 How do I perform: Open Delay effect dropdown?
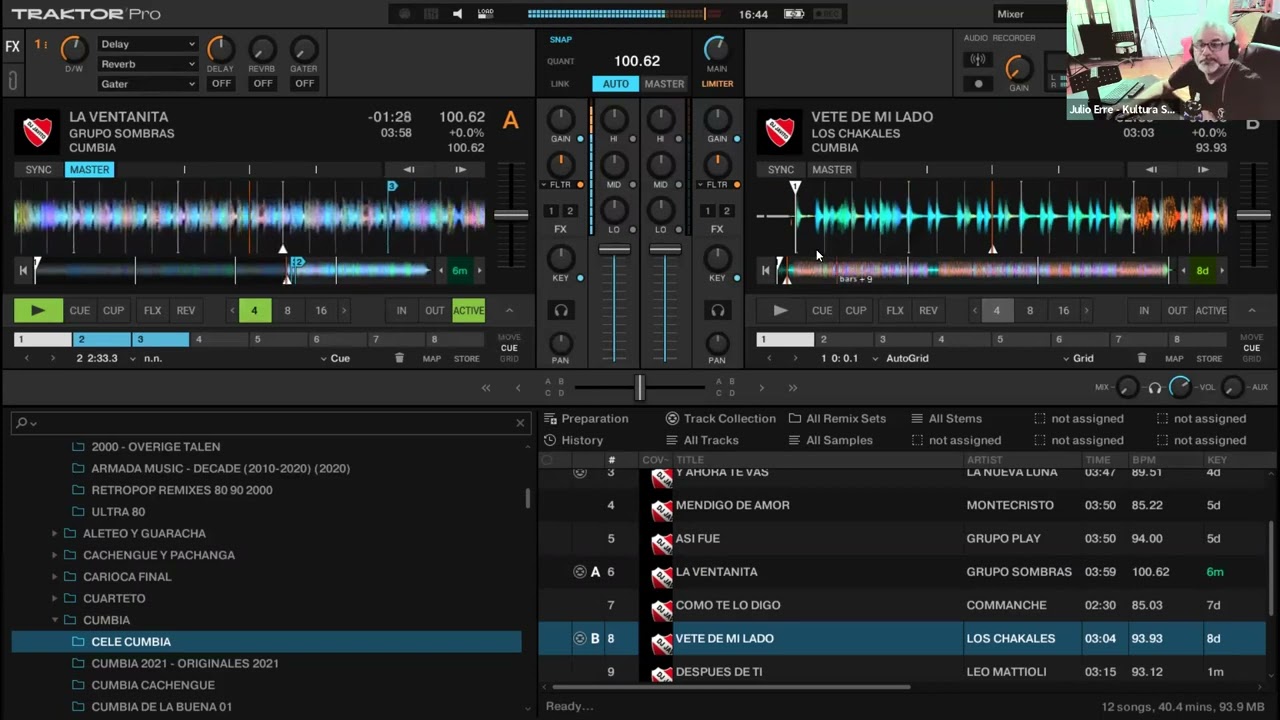[x=147, y=44]
